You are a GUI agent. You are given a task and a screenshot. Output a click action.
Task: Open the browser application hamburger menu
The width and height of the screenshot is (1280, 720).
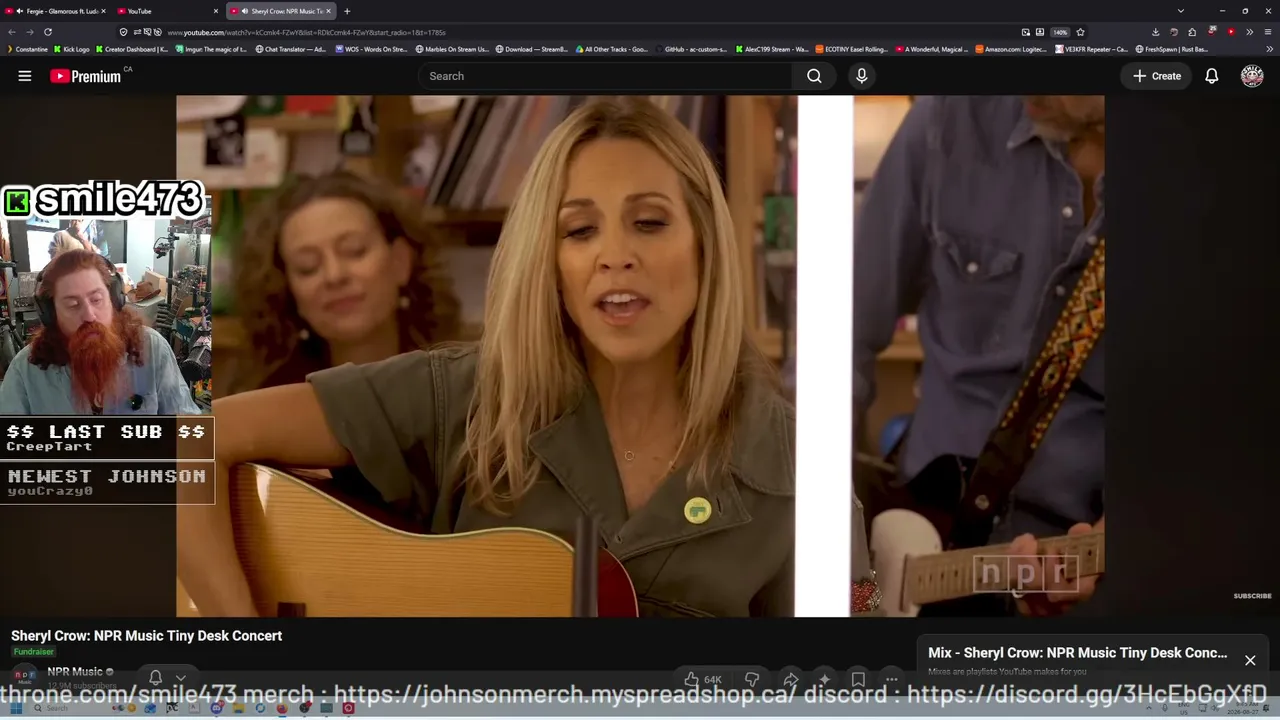[1268, 32]
